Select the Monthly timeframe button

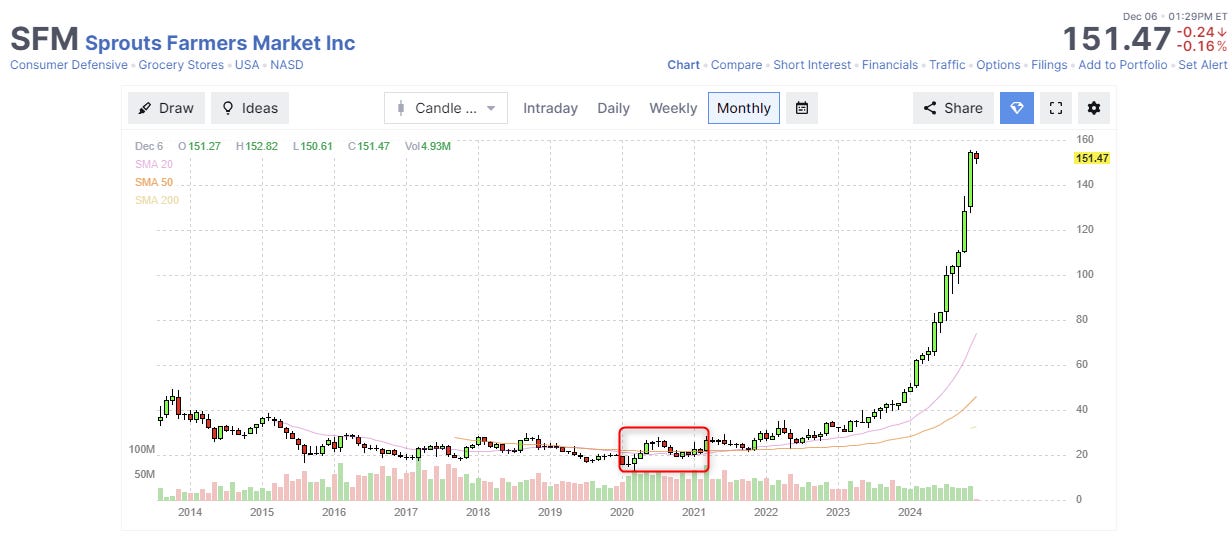pyautogui.click(x=744, y=108)
